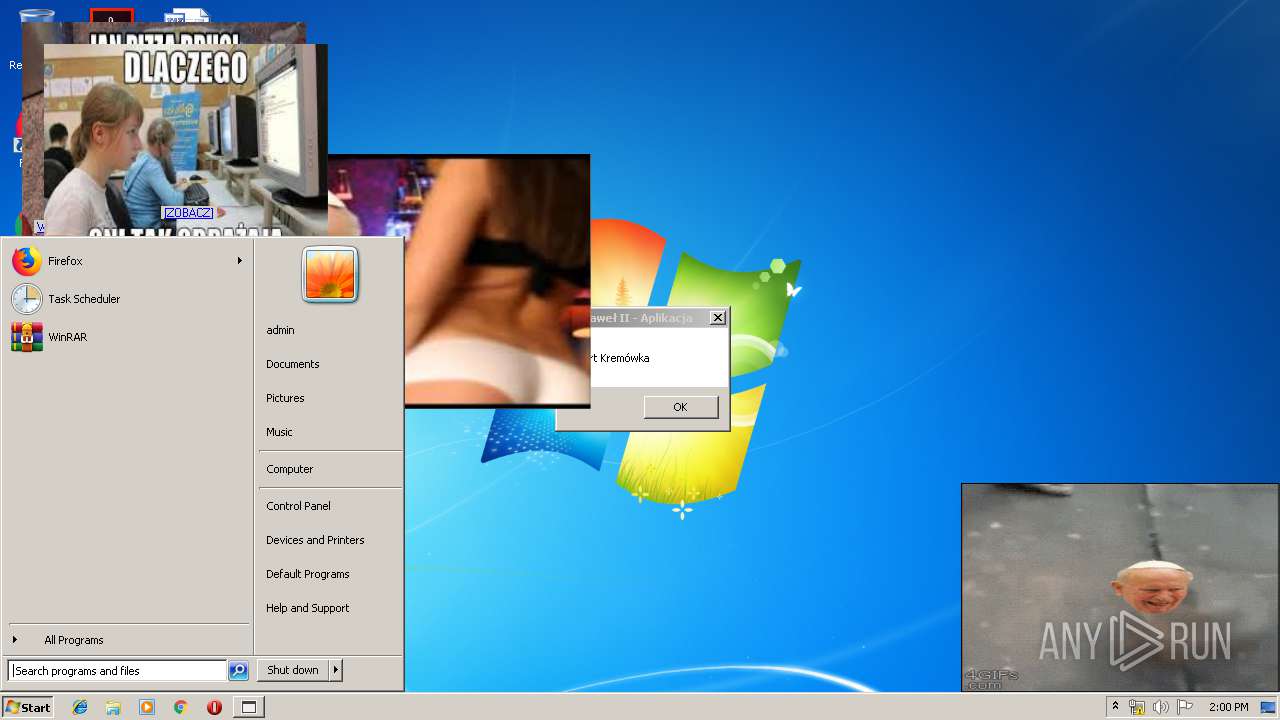This screenshot has height=720, width=1280.
Task: Open Music from Start menu
Action: point(279,432)
